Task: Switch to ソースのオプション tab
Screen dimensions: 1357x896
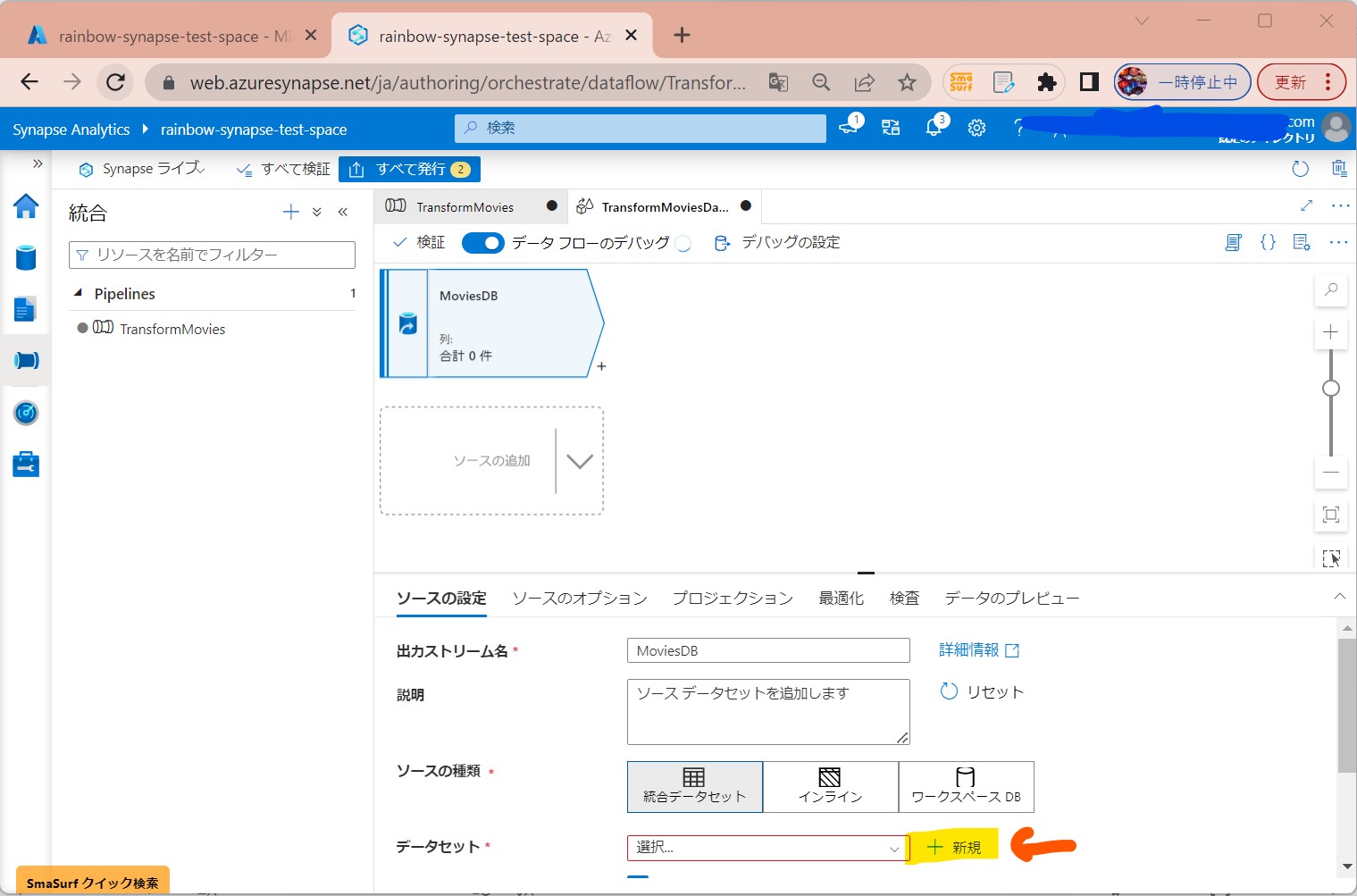Action: pos(580,599)
